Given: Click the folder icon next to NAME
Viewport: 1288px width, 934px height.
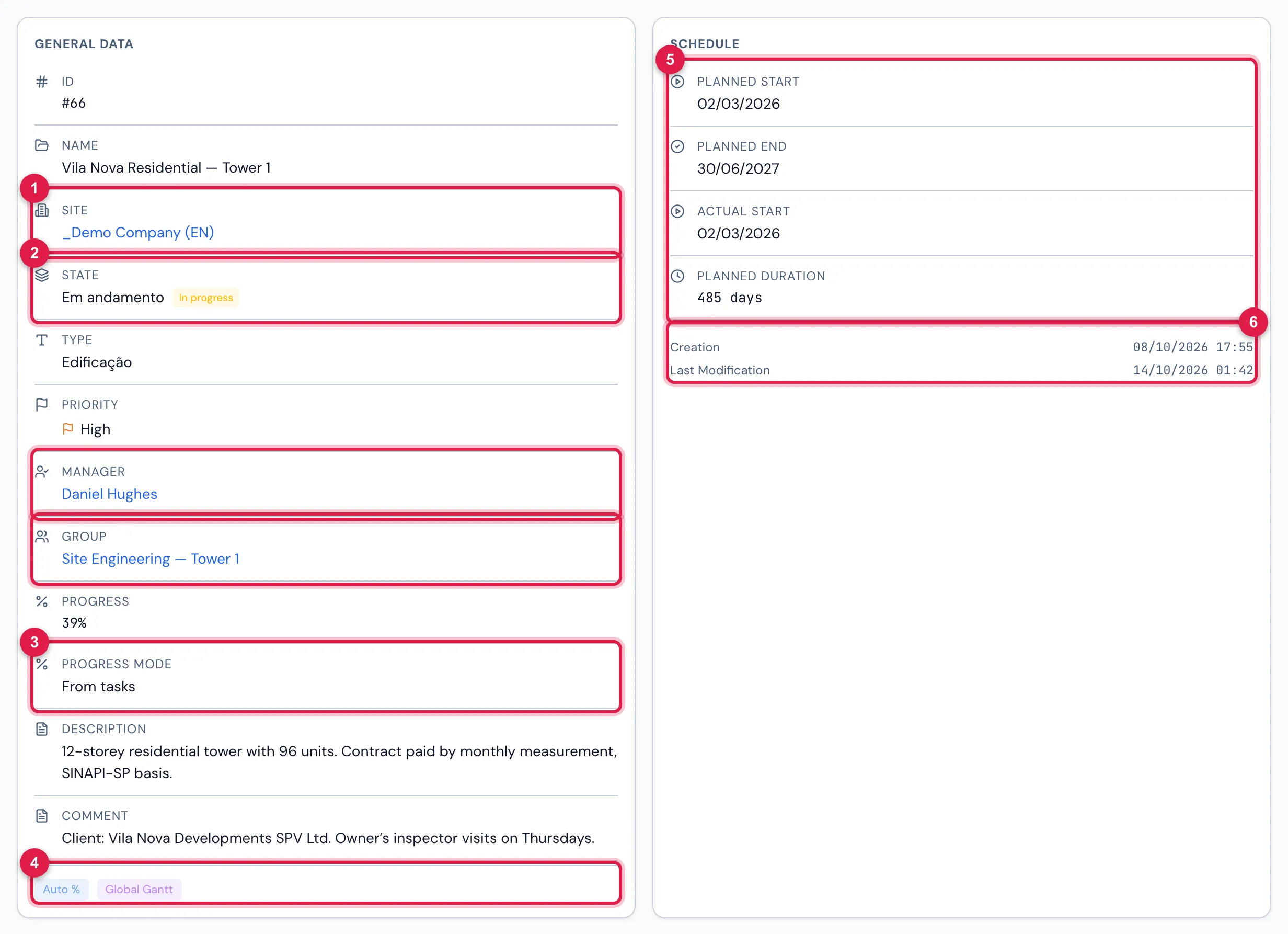Looking at the screenshot, I should [x=41, y=145].
